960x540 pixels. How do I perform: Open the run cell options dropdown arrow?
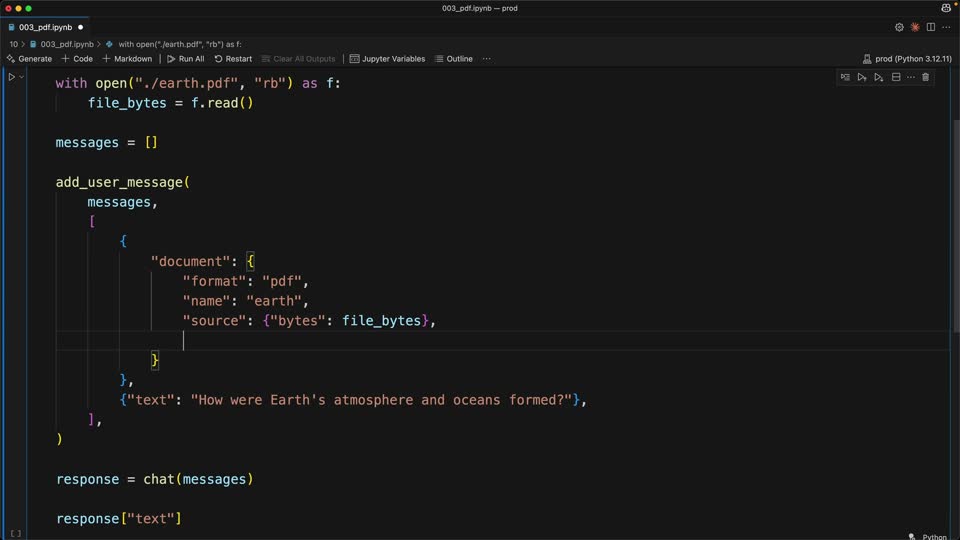tap(21, 77)
